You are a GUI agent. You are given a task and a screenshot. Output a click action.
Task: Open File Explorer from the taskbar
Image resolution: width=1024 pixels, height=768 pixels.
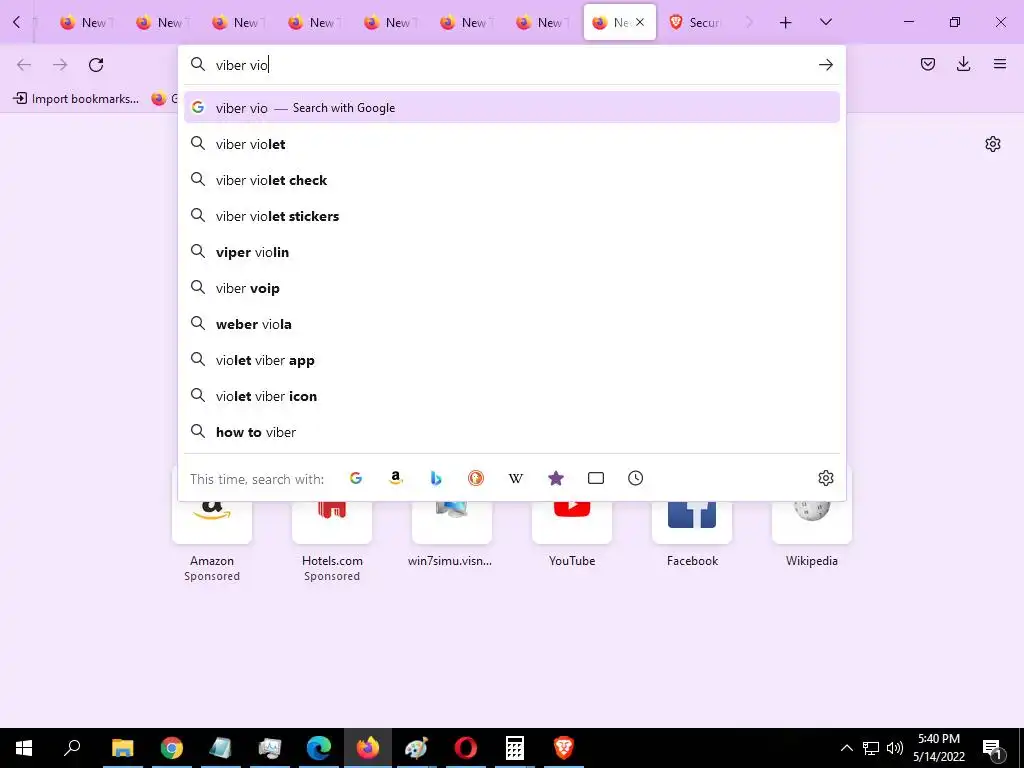(x=123, y=748)
